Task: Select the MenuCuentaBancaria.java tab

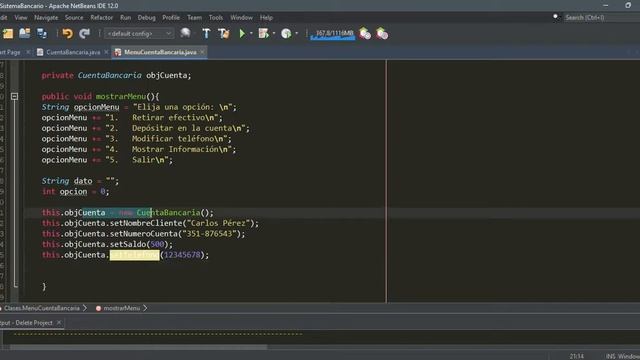Action: pyautogui.click(x=160, y=52)
